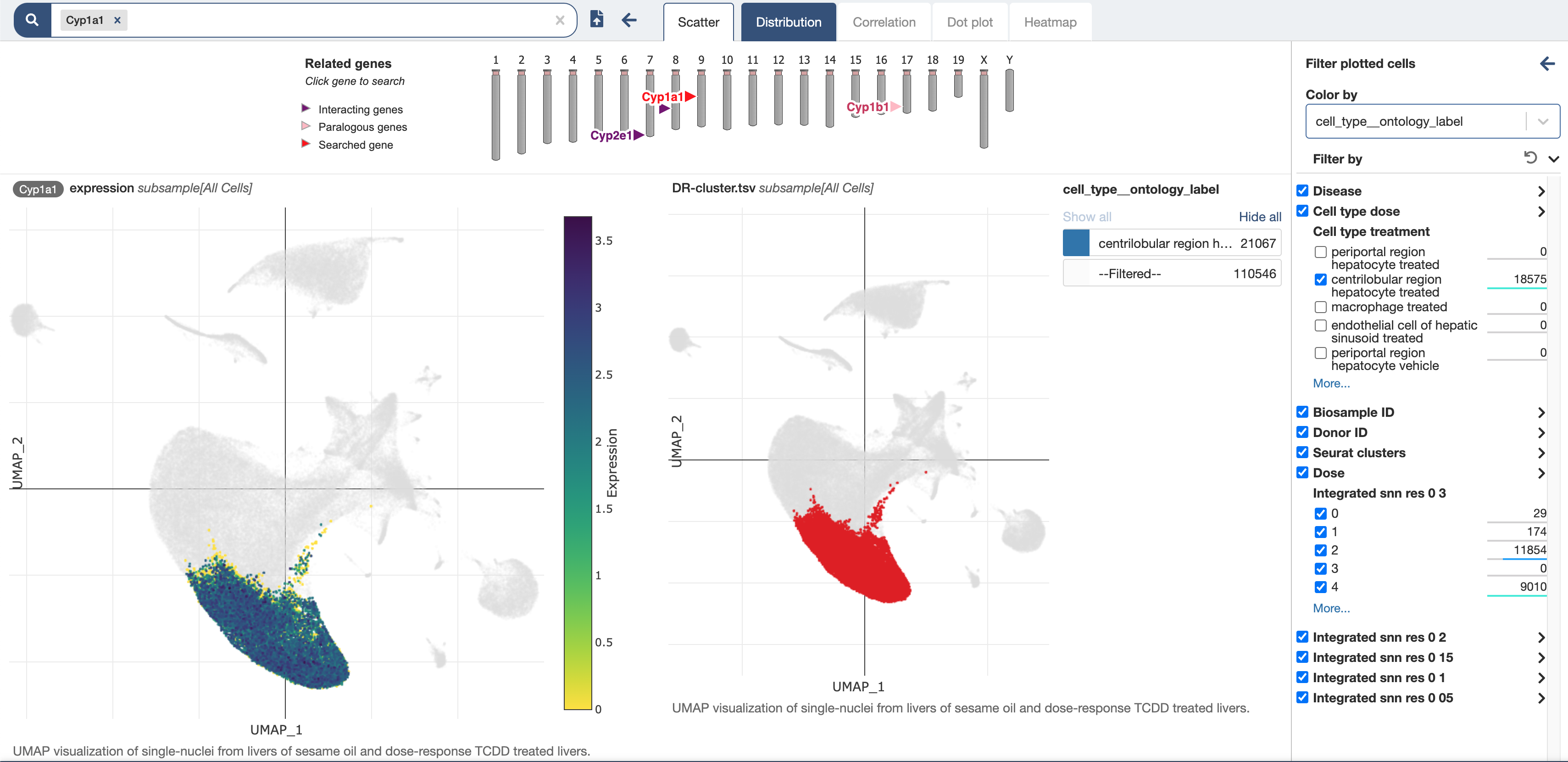Screen dimensions: 1568x762
Task: Toggle the centrilobular region hepatocyte legend entry
Action: [x=1172, y=243]
